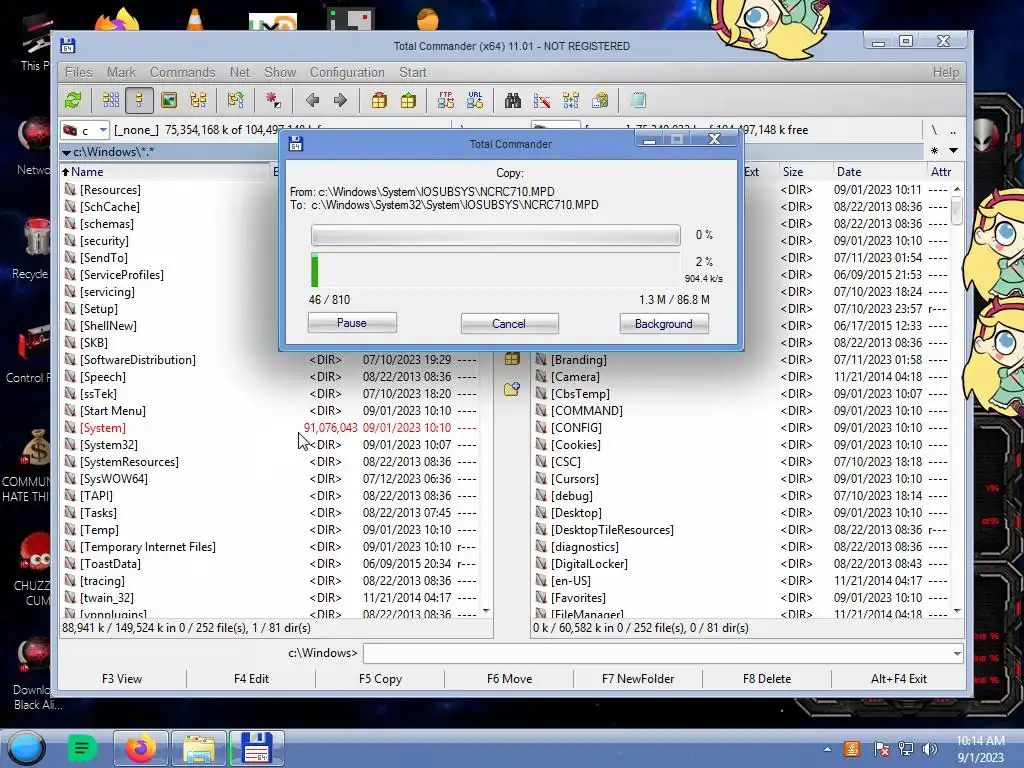The height and width of the screenshot is (768, 1024).
Task: Open the right panel directory history dropdown
Action: (953, 151)
